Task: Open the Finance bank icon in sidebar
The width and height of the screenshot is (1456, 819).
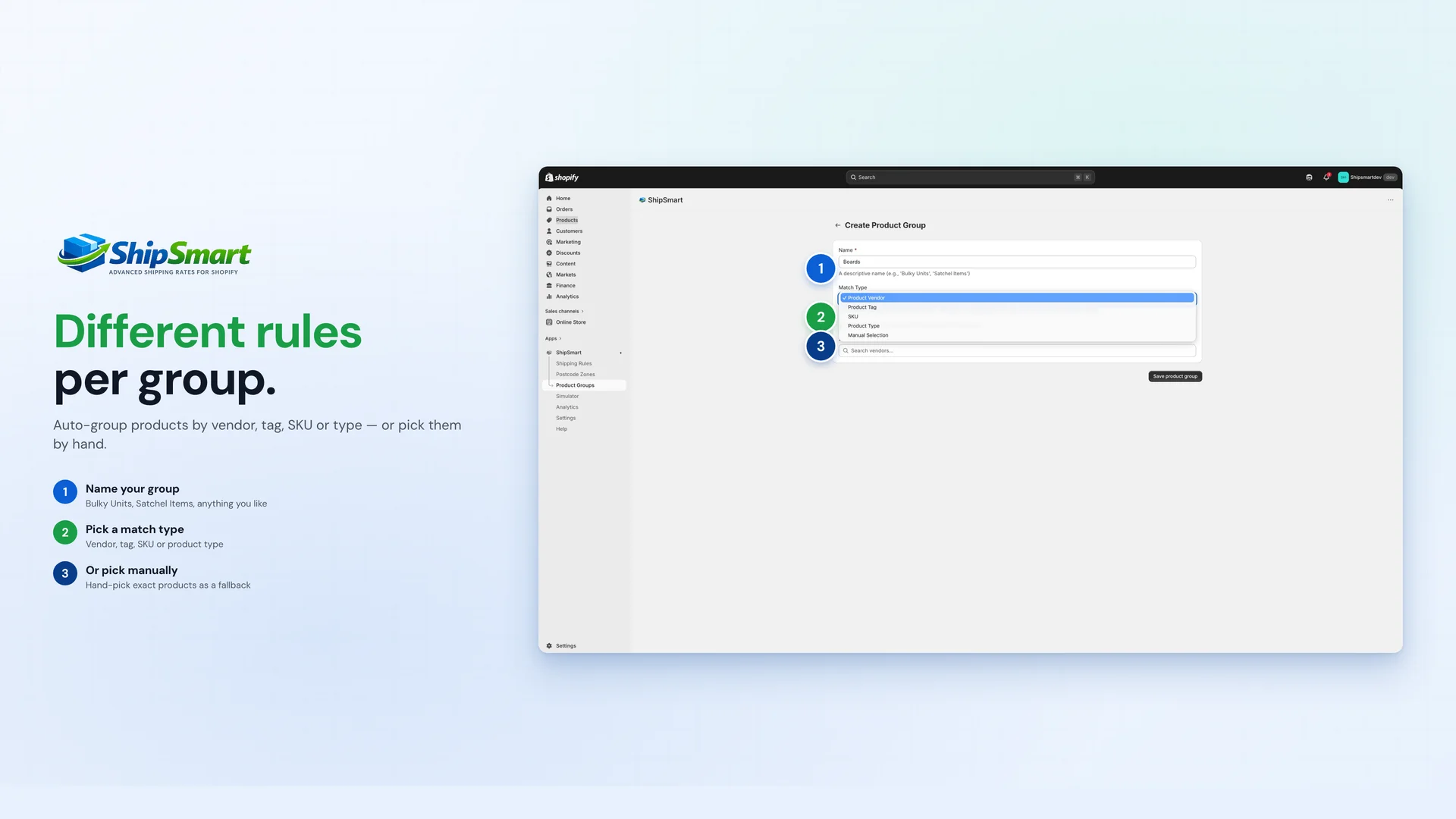Action: 549,286
